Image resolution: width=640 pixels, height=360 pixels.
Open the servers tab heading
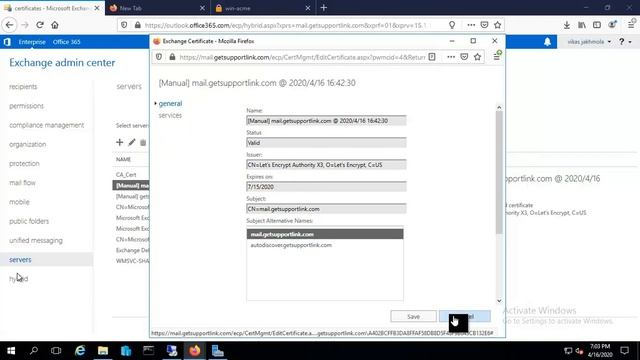[x=129, y=87]
